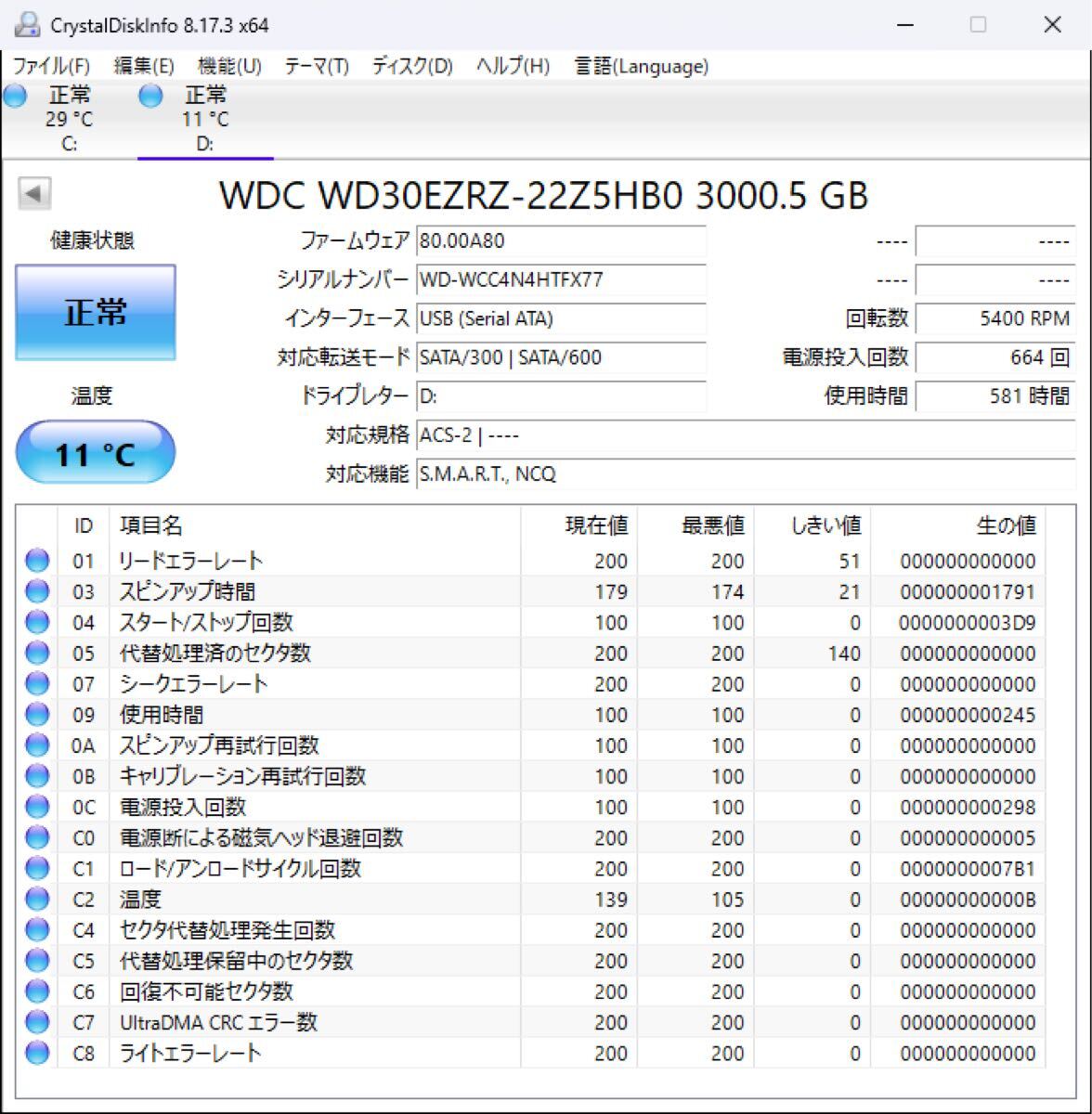Click the 対応機能 field S.M.A.R.T., NCQ
This screenshot has height=1114, width=1092.
pos(746,474)
